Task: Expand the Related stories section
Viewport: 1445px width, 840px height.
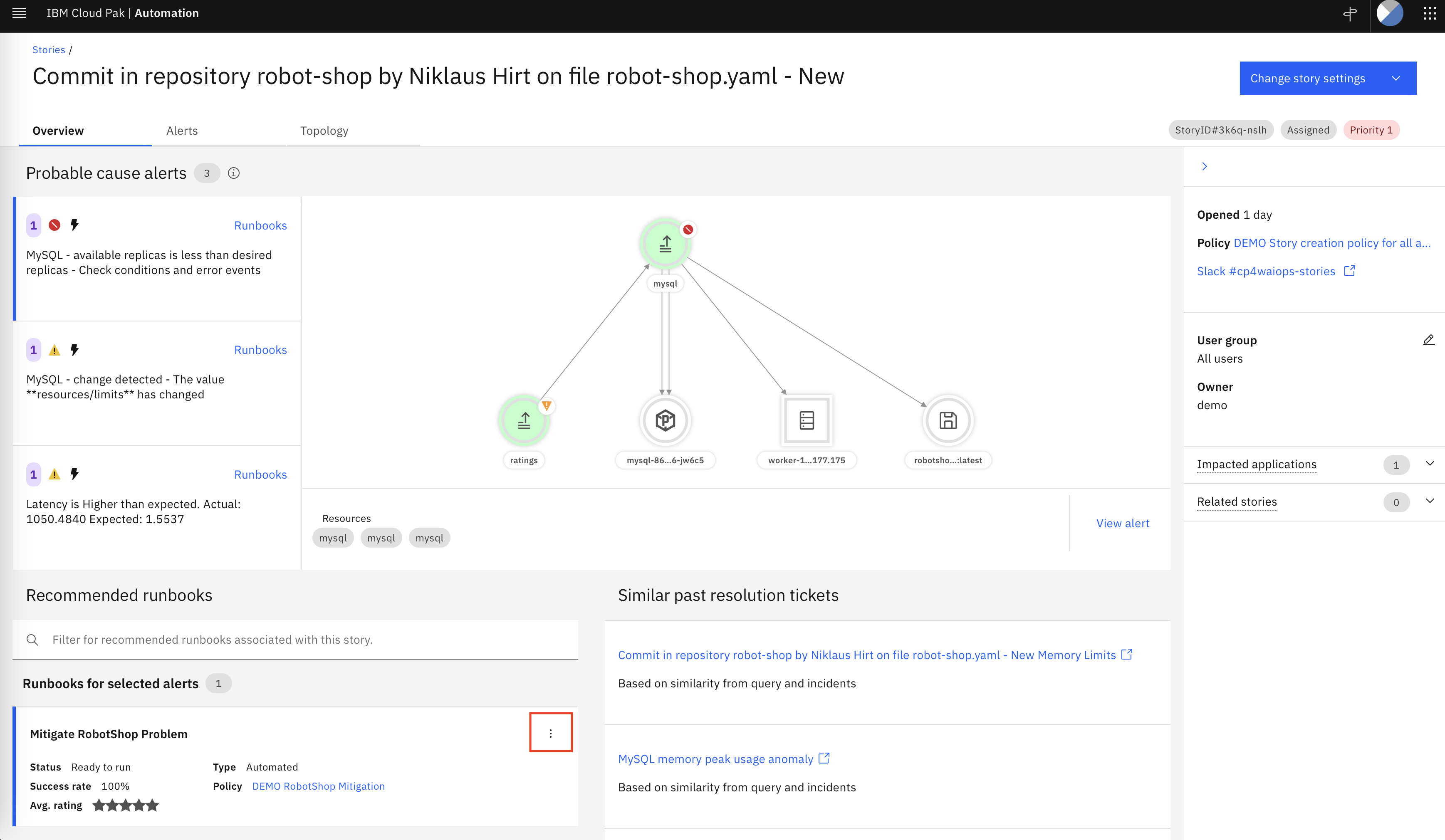Action: pyautogui.click(x=1430, y=501)
